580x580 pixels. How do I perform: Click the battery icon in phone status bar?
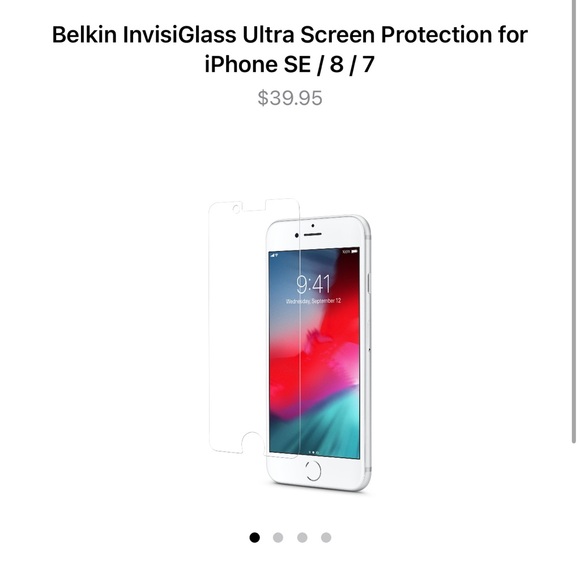click(x=354, y=252)
